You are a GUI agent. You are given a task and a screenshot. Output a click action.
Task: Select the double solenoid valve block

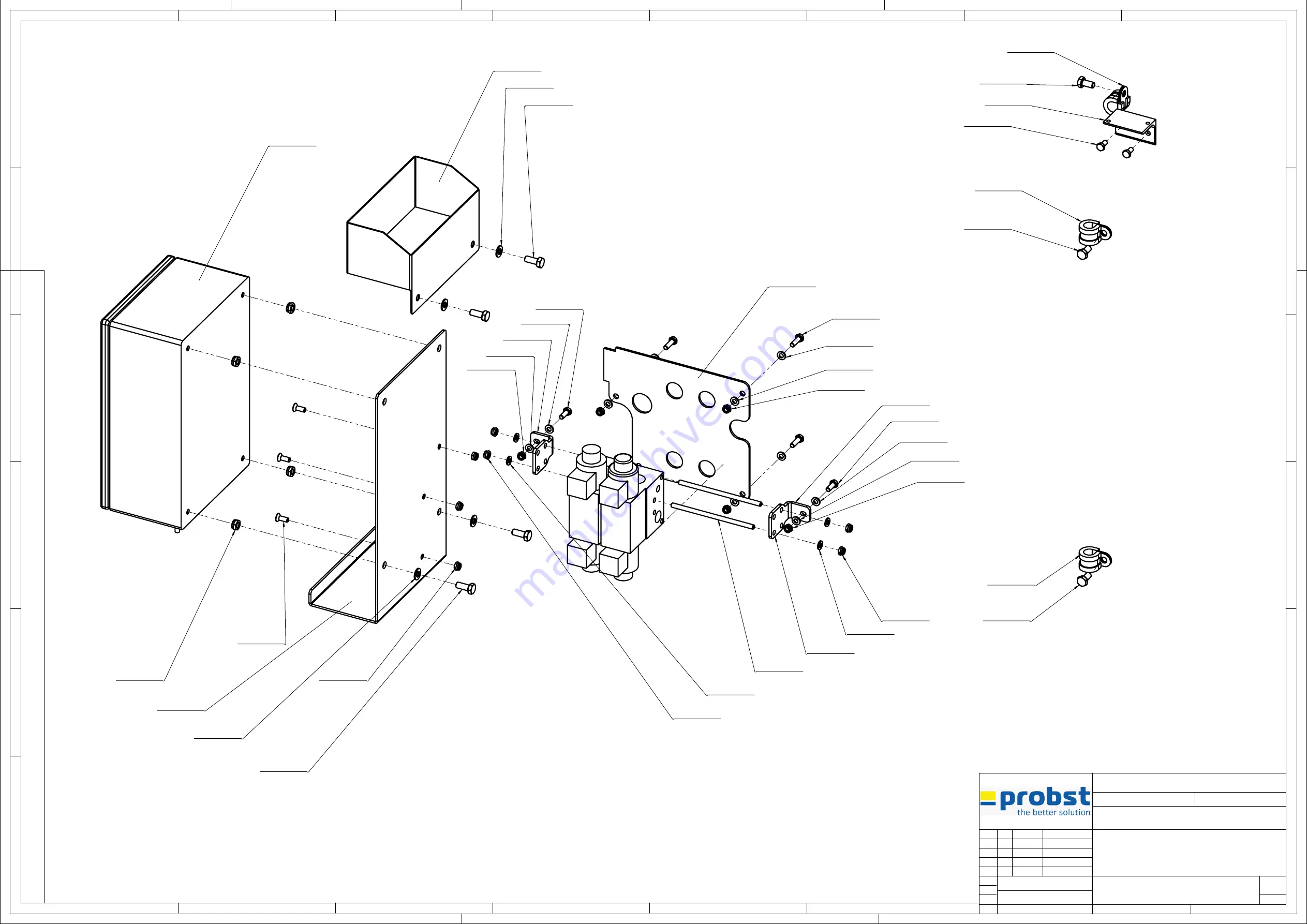click(x=615, y=512)
